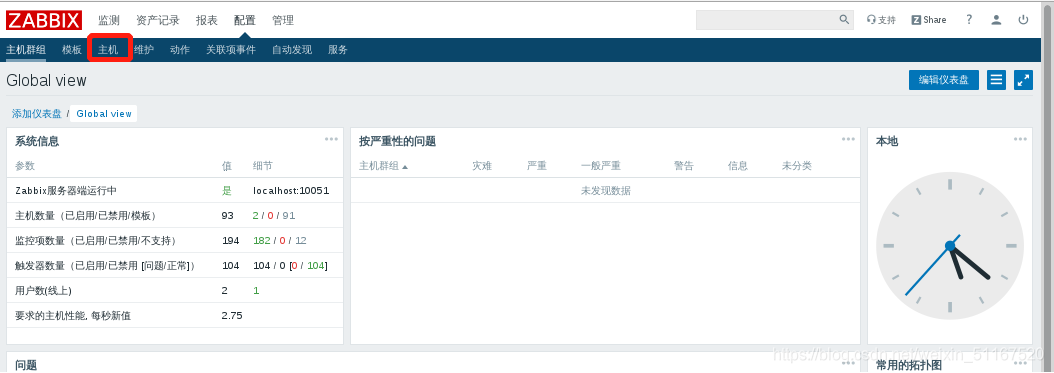Click the search magnifier icon
The image size is (1054, 373).
[844, 20]
